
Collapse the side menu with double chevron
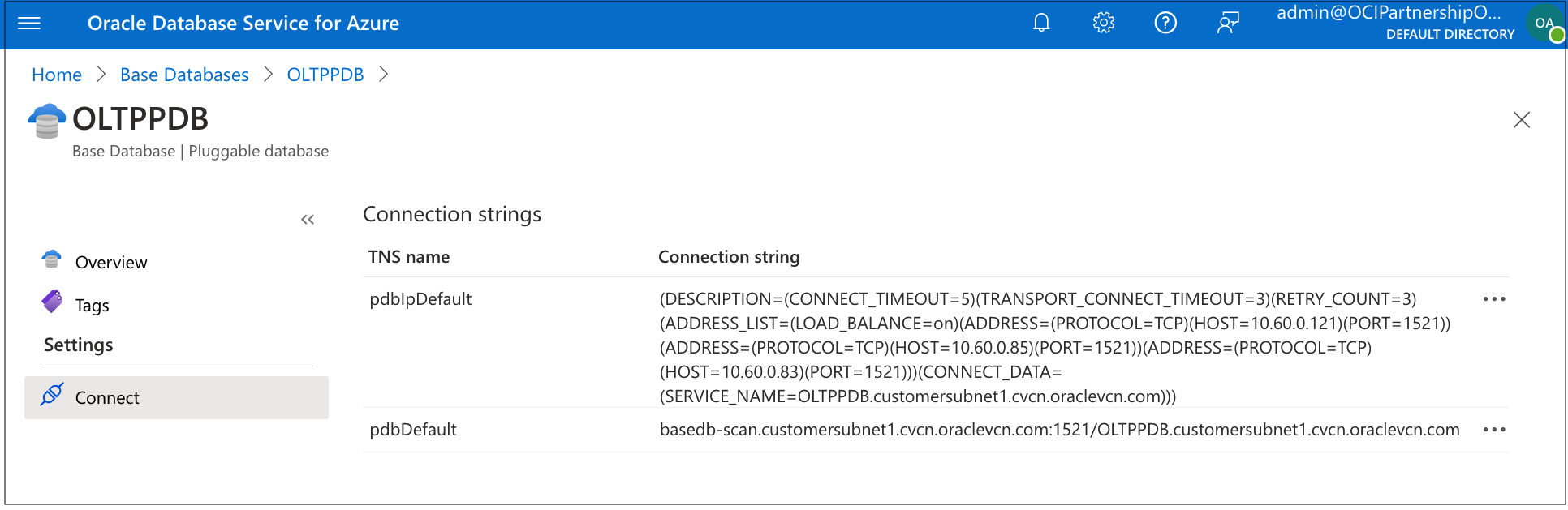(x=308, y=220)
